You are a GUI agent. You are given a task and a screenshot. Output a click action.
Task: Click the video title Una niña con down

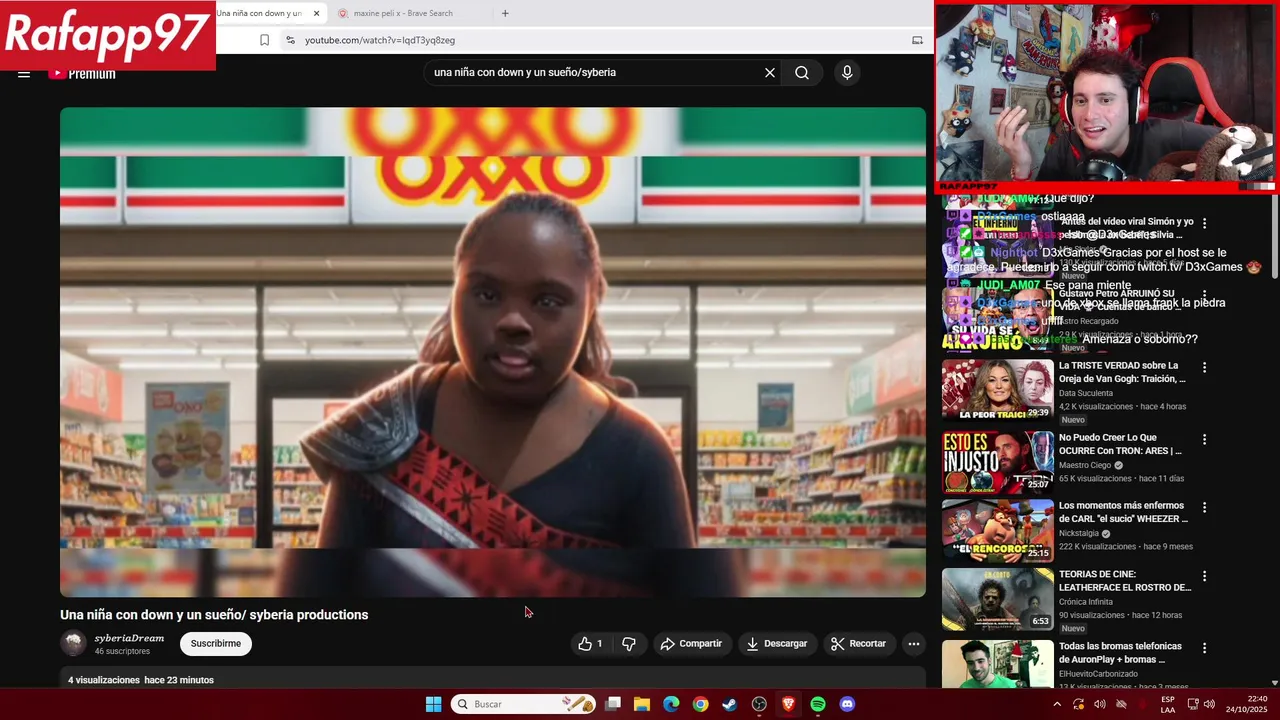[x=214, y=615]
